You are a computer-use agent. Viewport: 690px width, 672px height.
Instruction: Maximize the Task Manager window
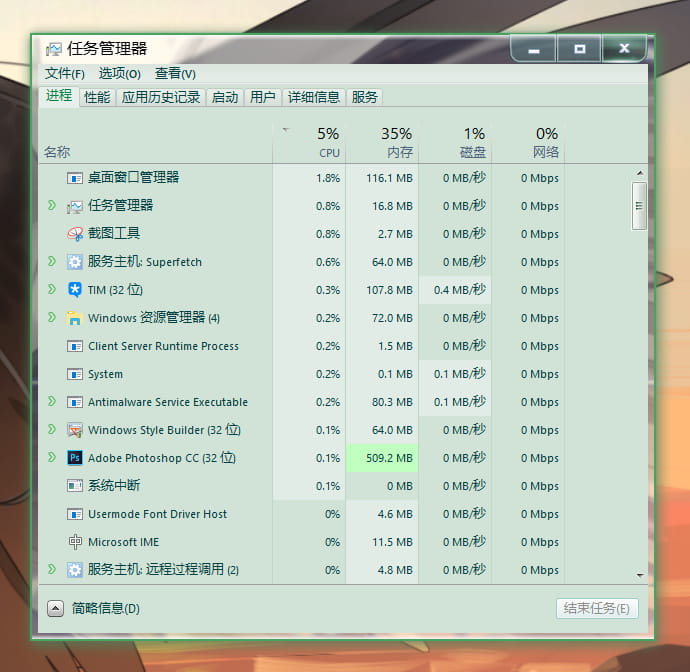tap(580, 49)
